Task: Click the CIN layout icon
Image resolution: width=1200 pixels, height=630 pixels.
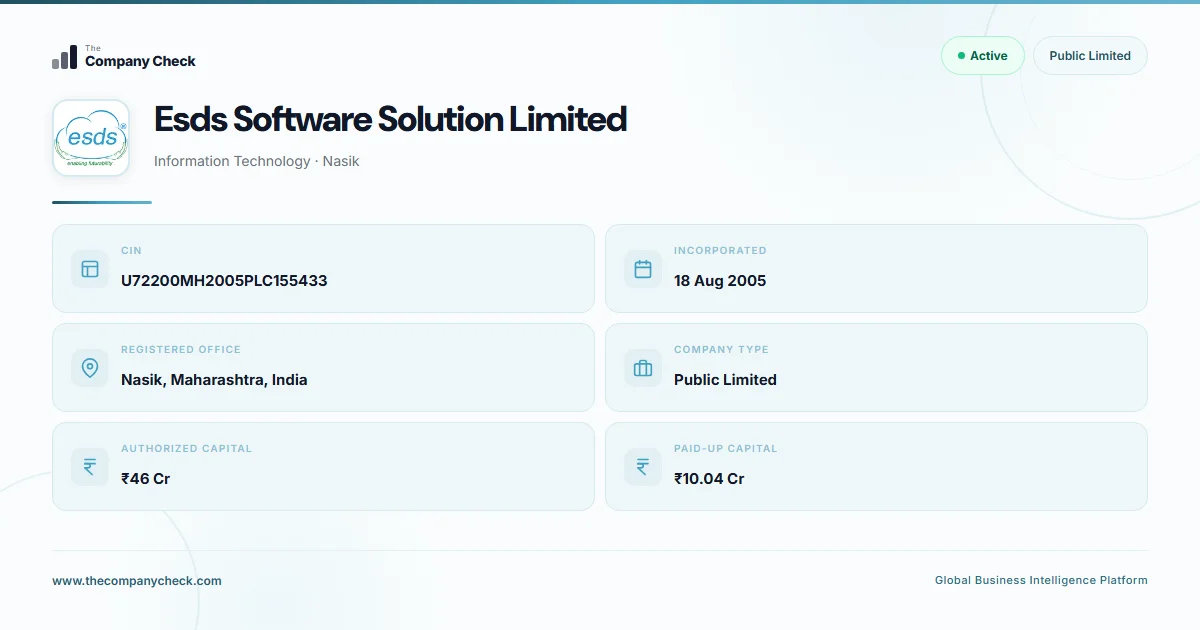Action: coord(90,268)
